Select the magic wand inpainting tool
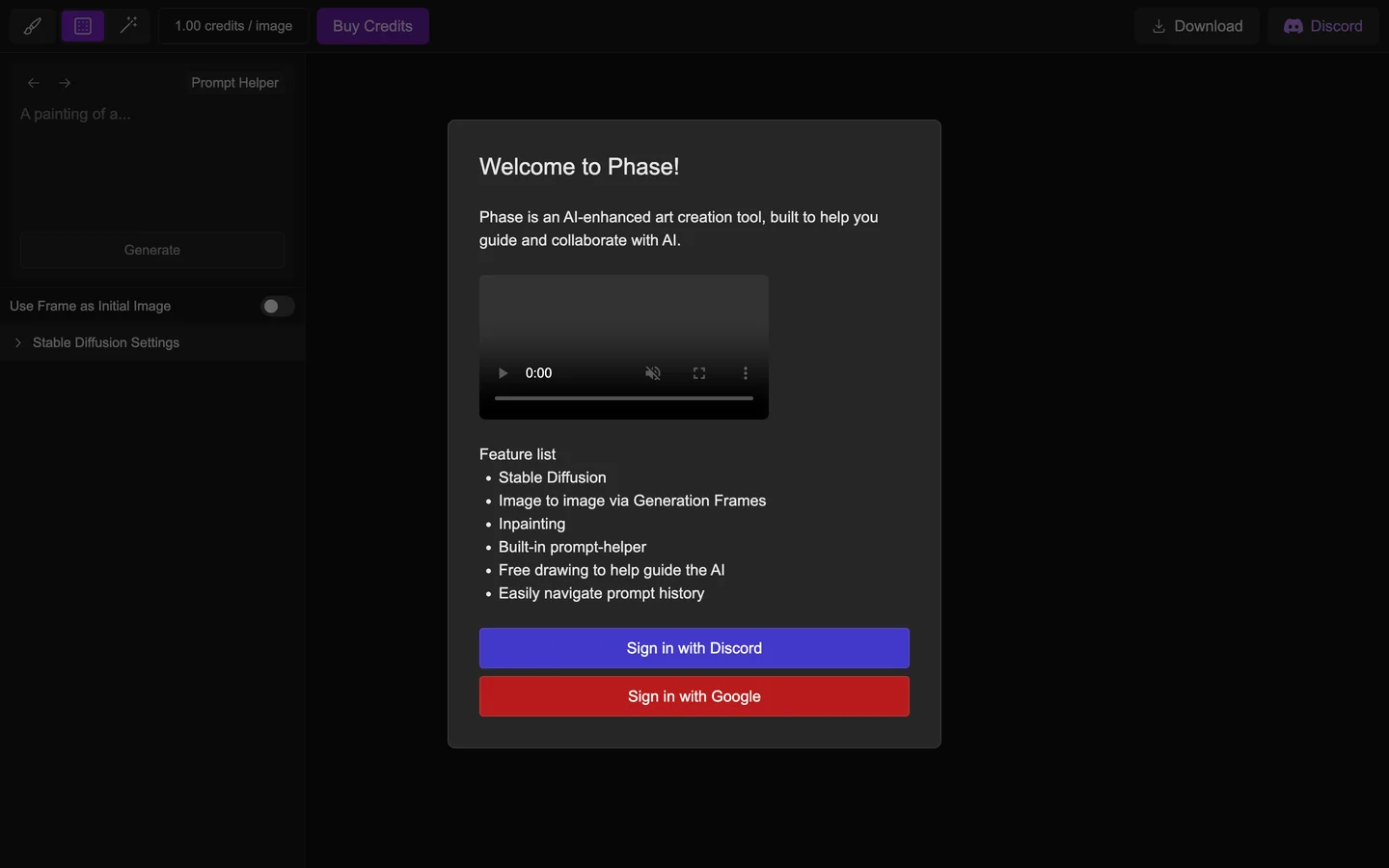The width and height of the screenshot is (1389, 868). [x=128, y=26]
